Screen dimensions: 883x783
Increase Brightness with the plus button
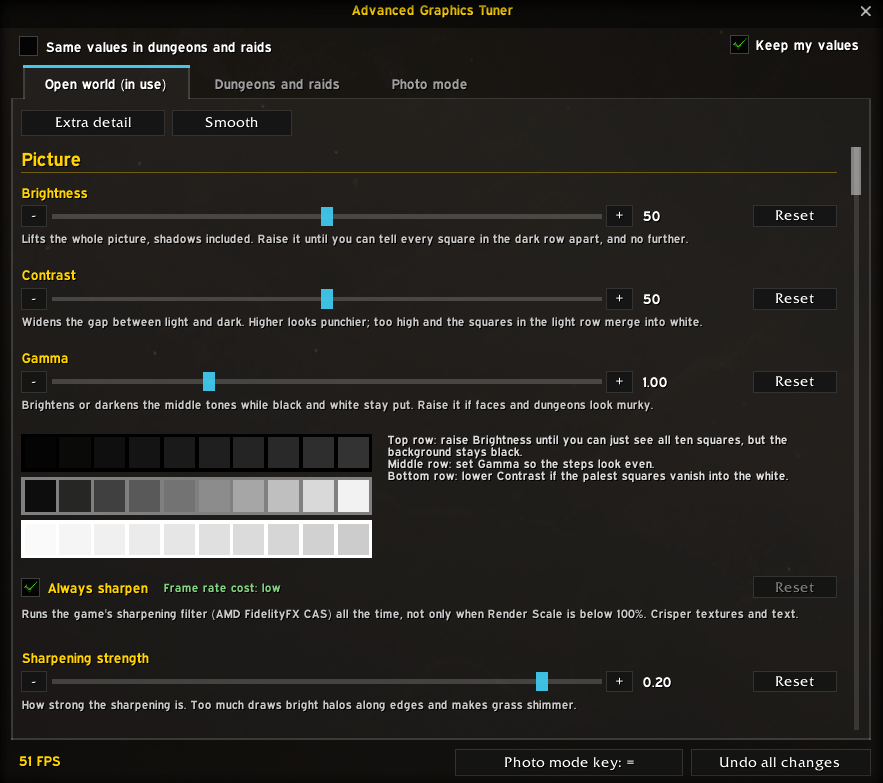(619, 216)
